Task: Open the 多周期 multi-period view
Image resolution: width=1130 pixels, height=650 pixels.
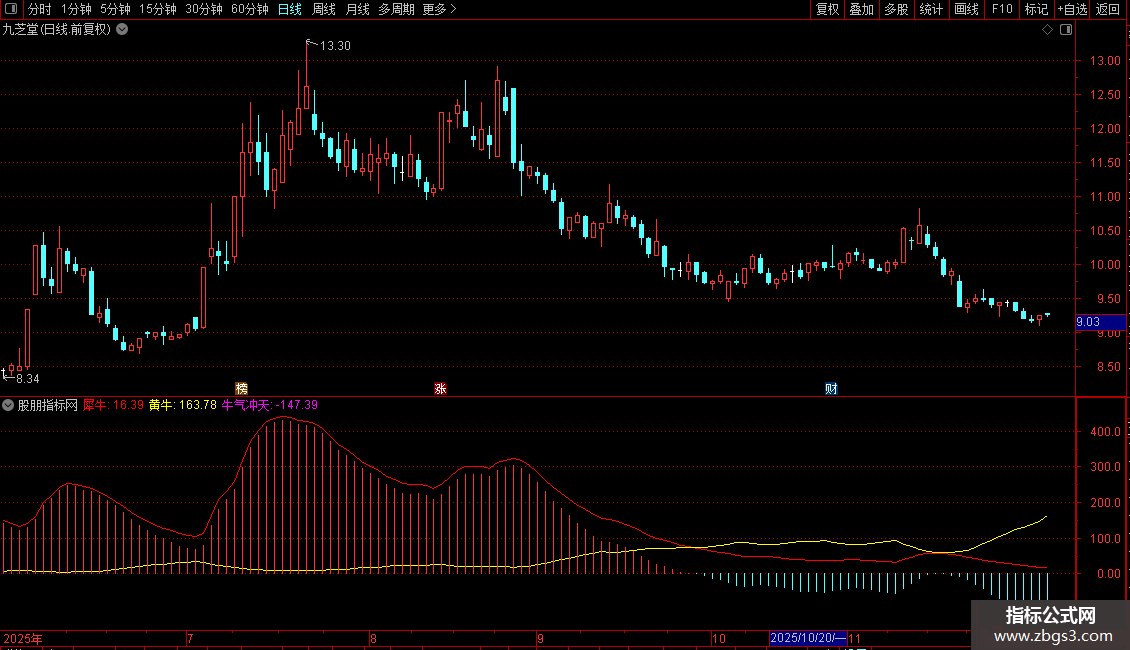Action: point(396,9)
